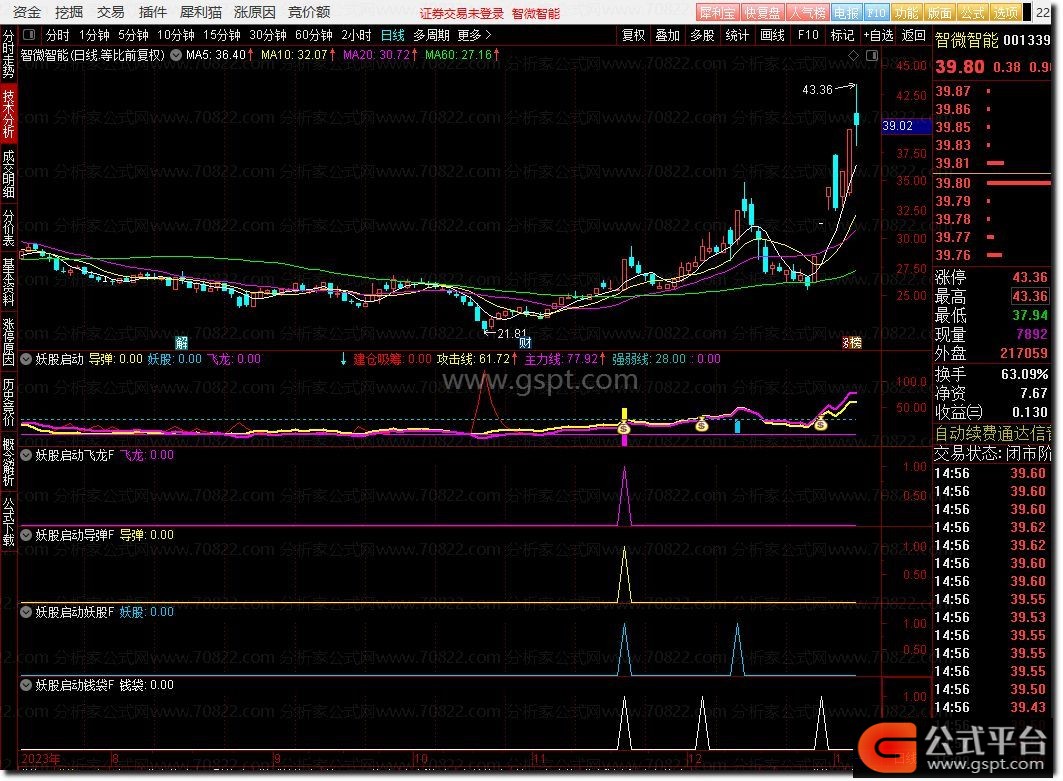Open the 妖股启动飞龙F indicator dropdown
Image resolution: width=1063 pixels, height=781 pixels.
[x=26, y=455]
